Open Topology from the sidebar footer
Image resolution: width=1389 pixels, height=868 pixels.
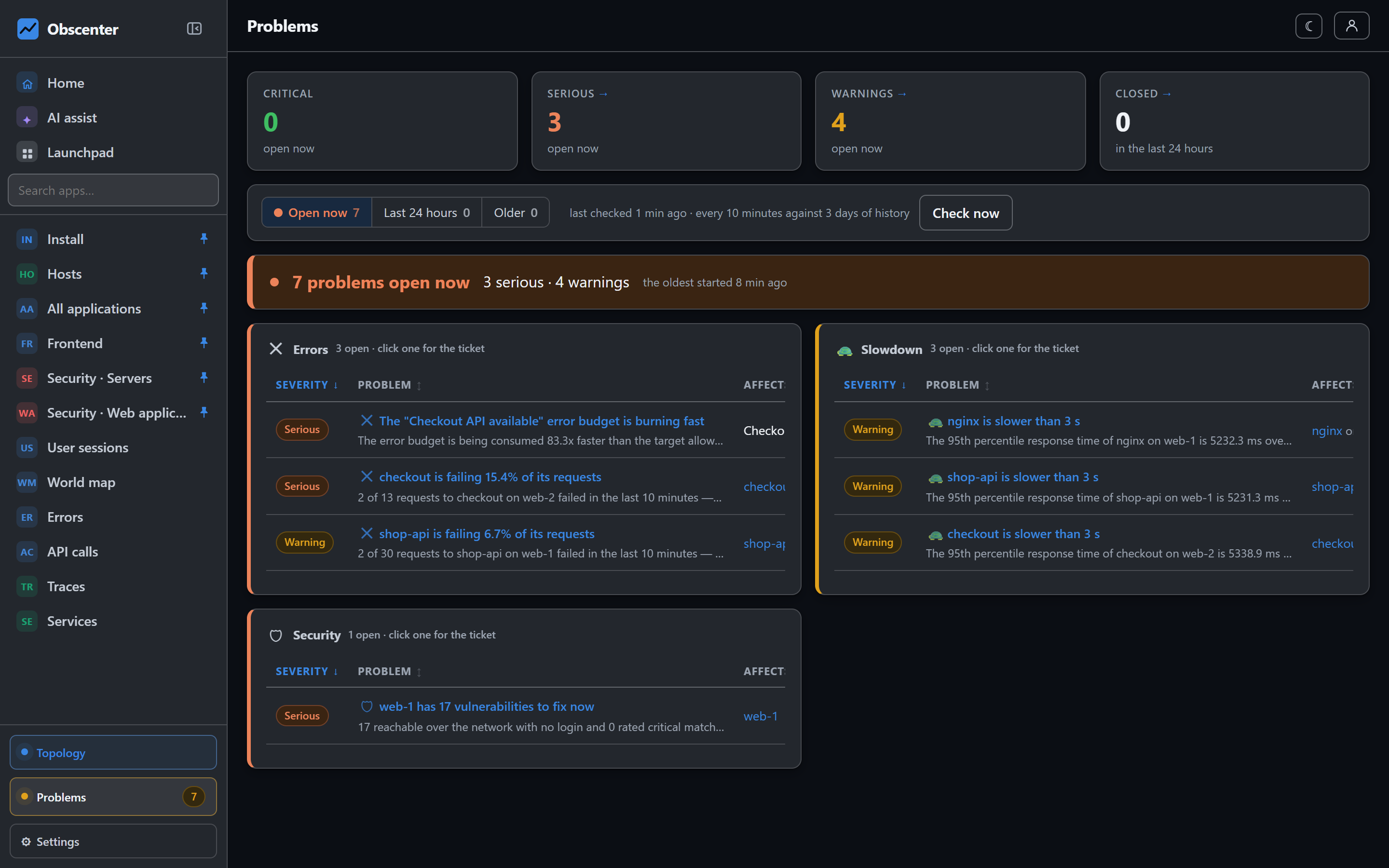point(113,752)
